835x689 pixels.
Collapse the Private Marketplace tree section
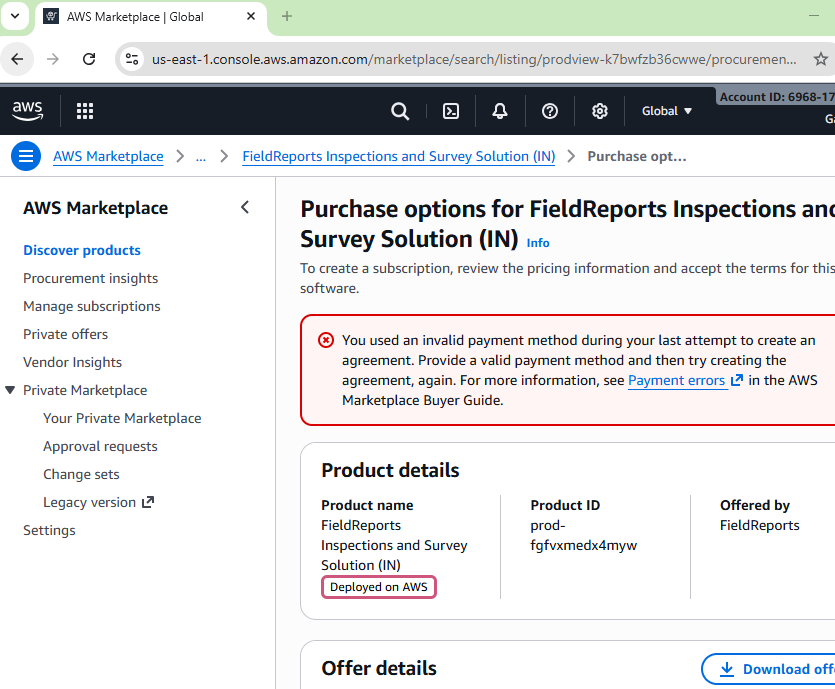10,390
